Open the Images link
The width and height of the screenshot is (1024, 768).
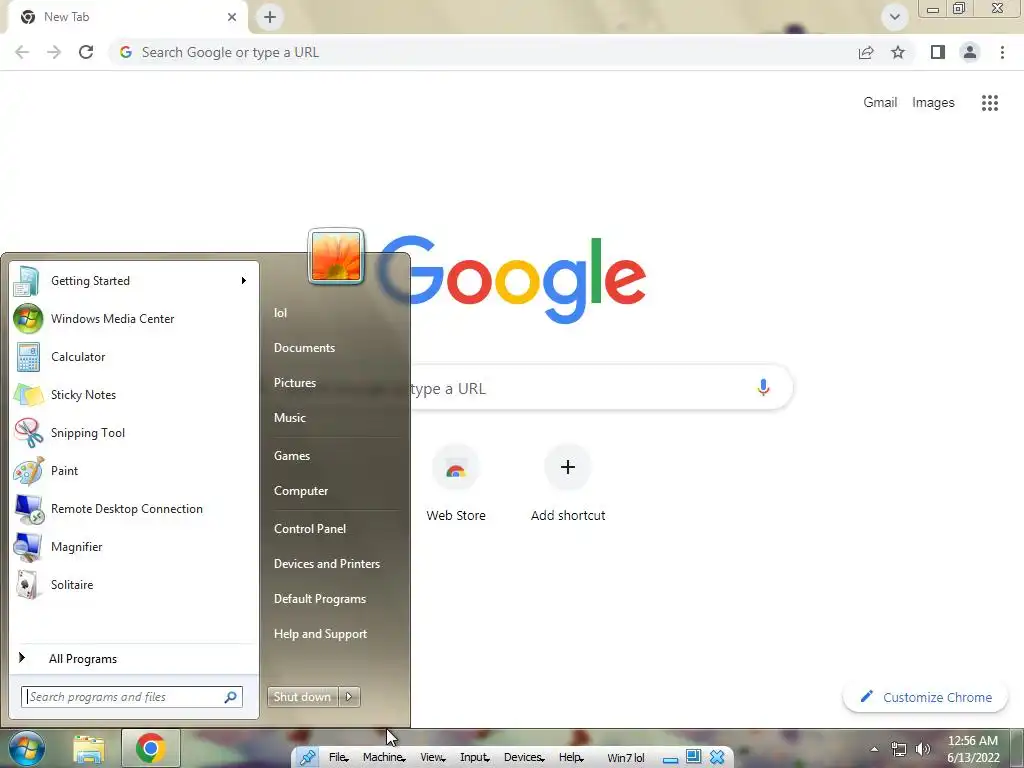[933, 103]
